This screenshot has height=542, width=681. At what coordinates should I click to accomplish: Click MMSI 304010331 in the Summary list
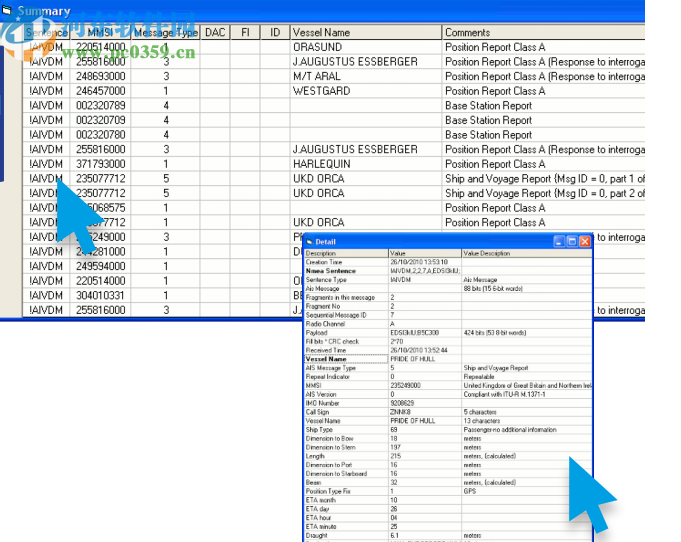pyautogui.click(x=101, y=295)
